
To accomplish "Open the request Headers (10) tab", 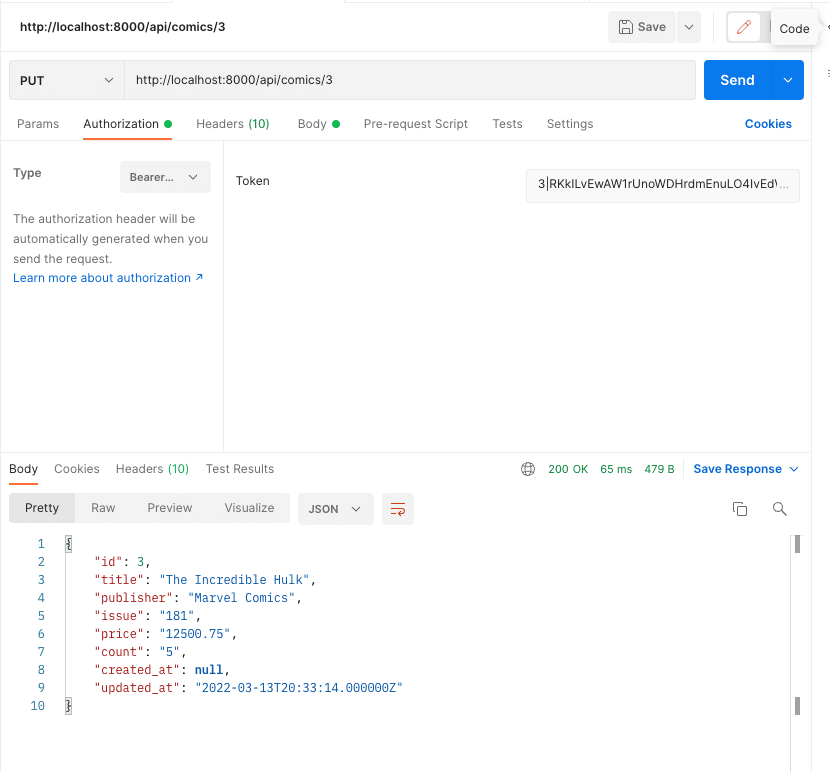I will [233, 124].
